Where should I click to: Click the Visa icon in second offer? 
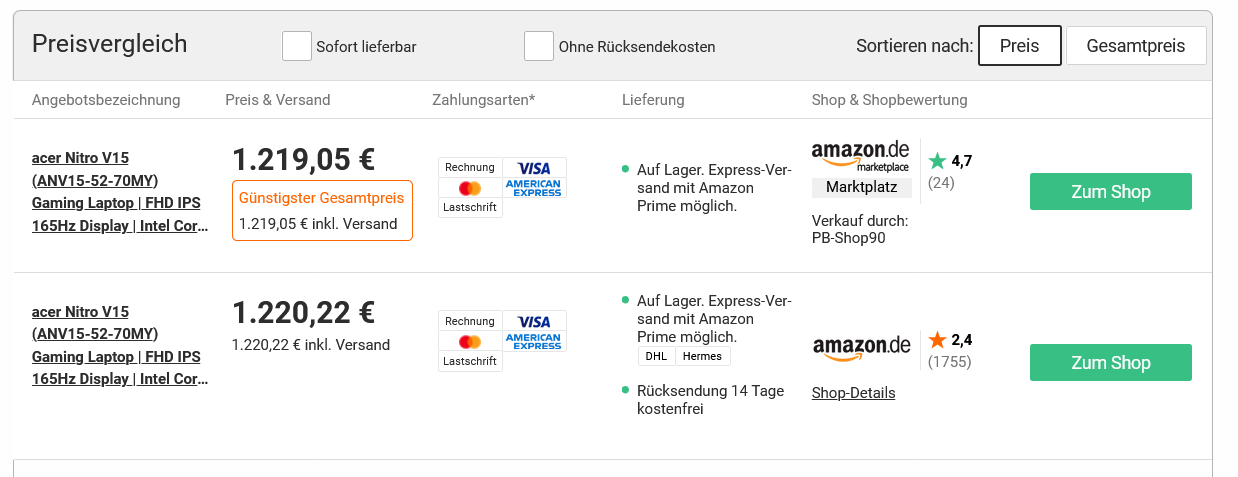pos(534,322)
